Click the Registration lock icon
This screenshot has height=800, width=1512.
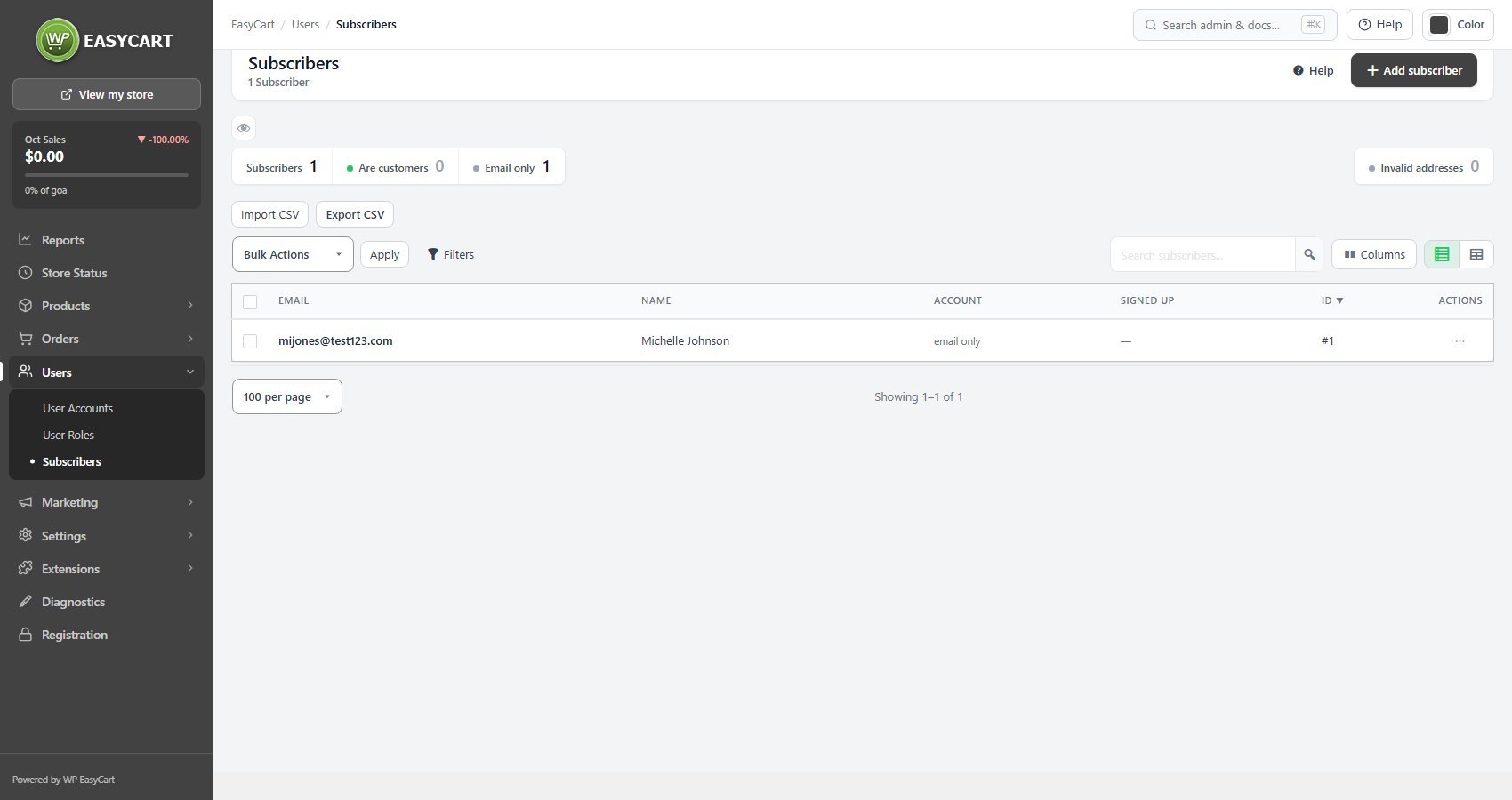(25, 635)
